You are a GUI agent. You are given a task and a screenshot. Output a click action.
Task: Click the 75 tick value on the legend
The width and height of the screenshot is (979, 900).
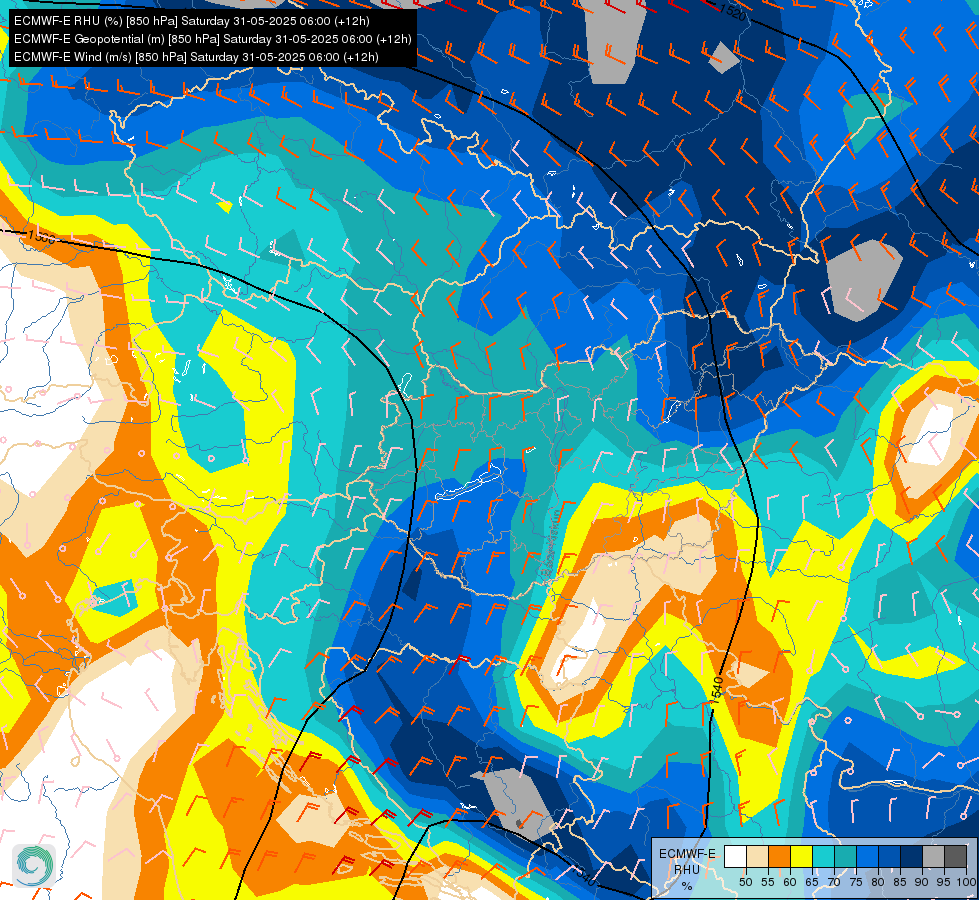856,882
